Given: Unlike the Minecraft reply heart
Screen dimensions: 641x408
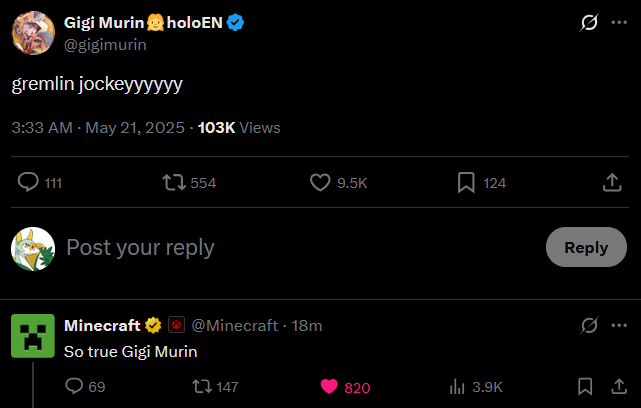Looking at the screenshot, I should click(328, 387).
